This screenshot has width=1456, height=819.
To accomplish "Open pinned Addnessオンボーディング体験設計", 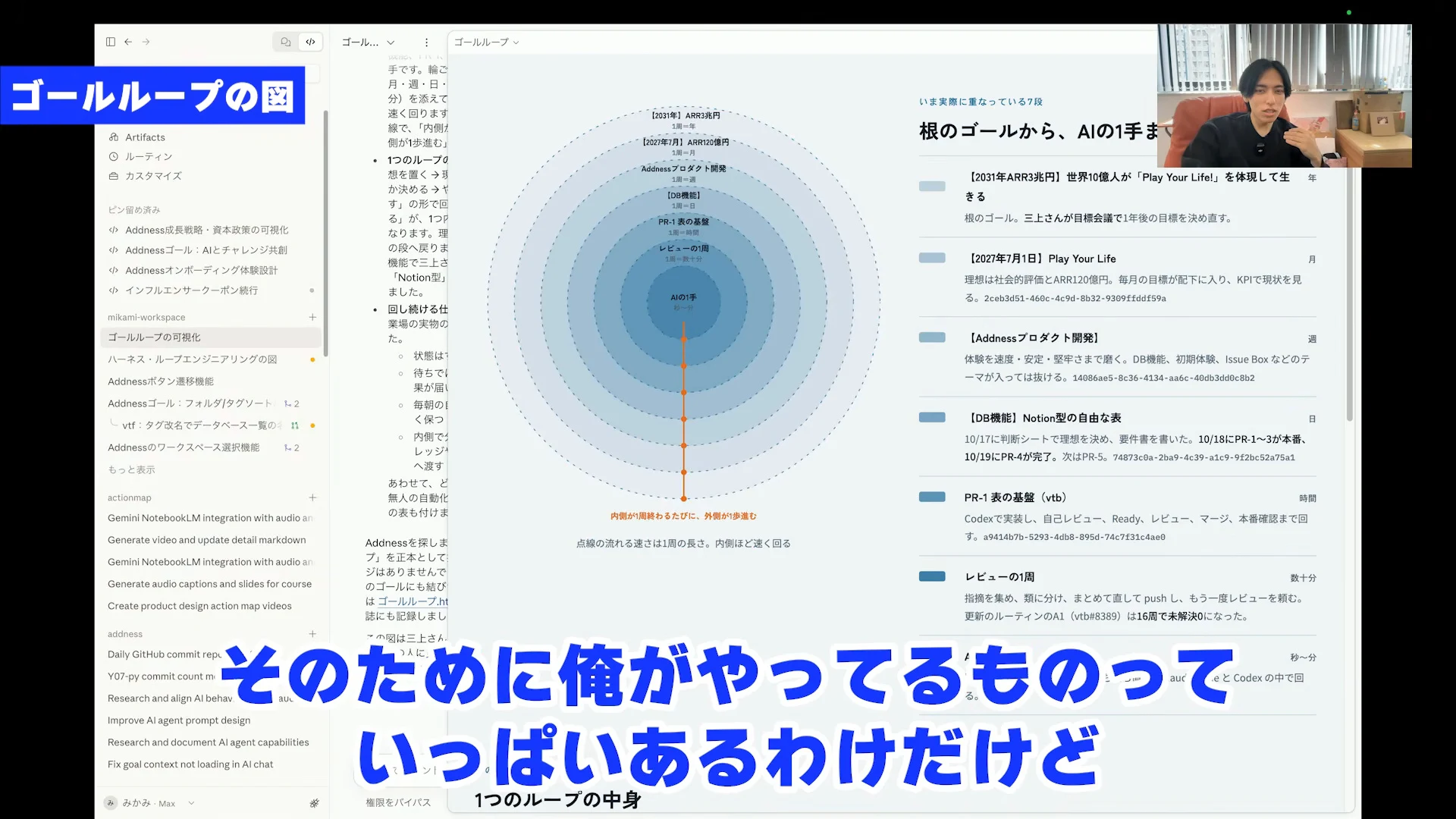I will (x=201, y=270).
